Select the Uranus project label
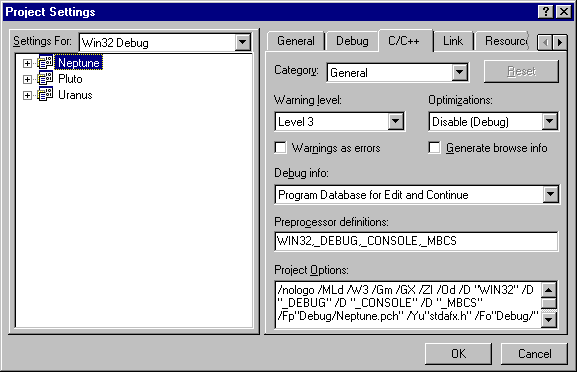This screenshot has height=372, width=577. (x=75, y=95)
